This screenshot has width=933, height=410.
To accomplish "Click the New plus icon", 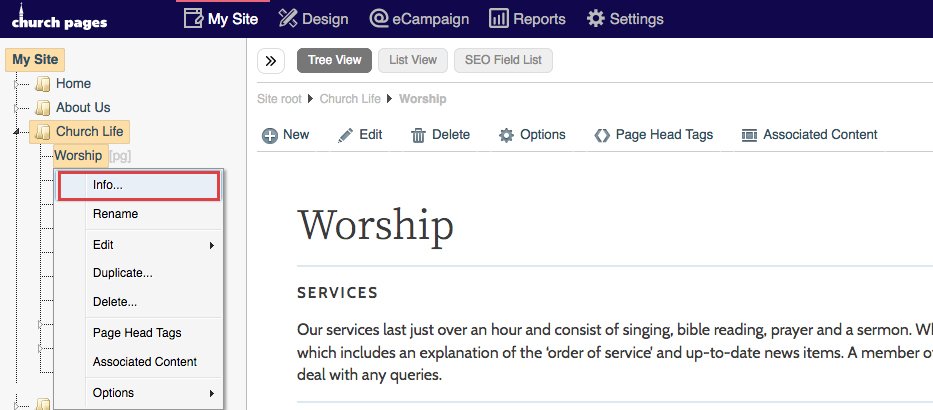I will click(x=270, y=136).
